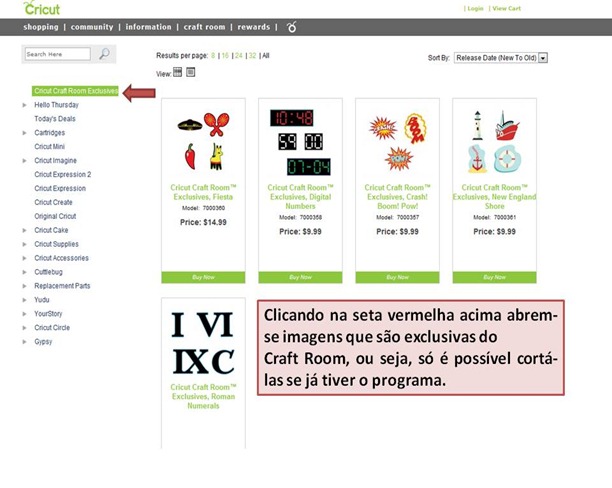
Task: Buy Now the Crash! Boom! Pow! set
Action: coord(397,277)
